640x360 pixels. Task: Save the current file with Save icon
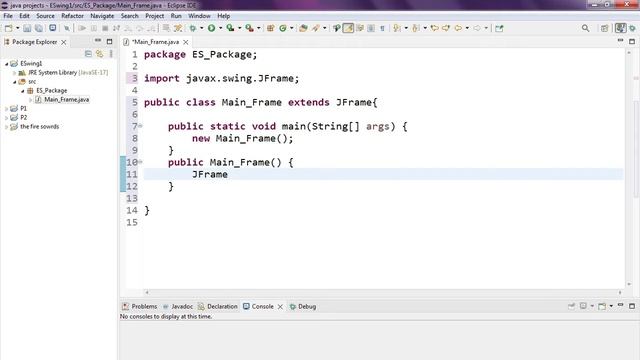(27, 28)
